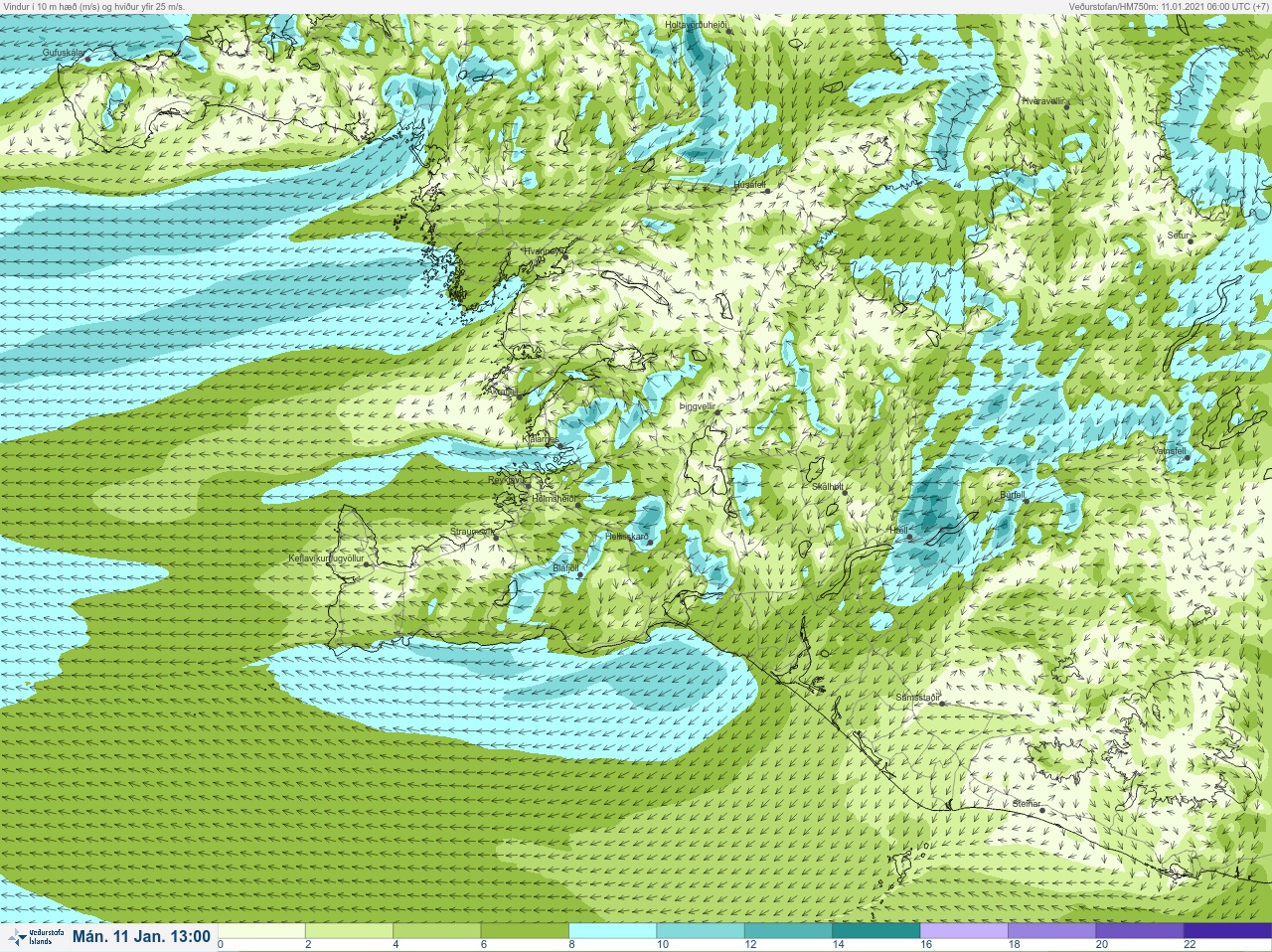
Task: Click the 18–20 m/s purple legend swatch
Action: point(1051,931)
